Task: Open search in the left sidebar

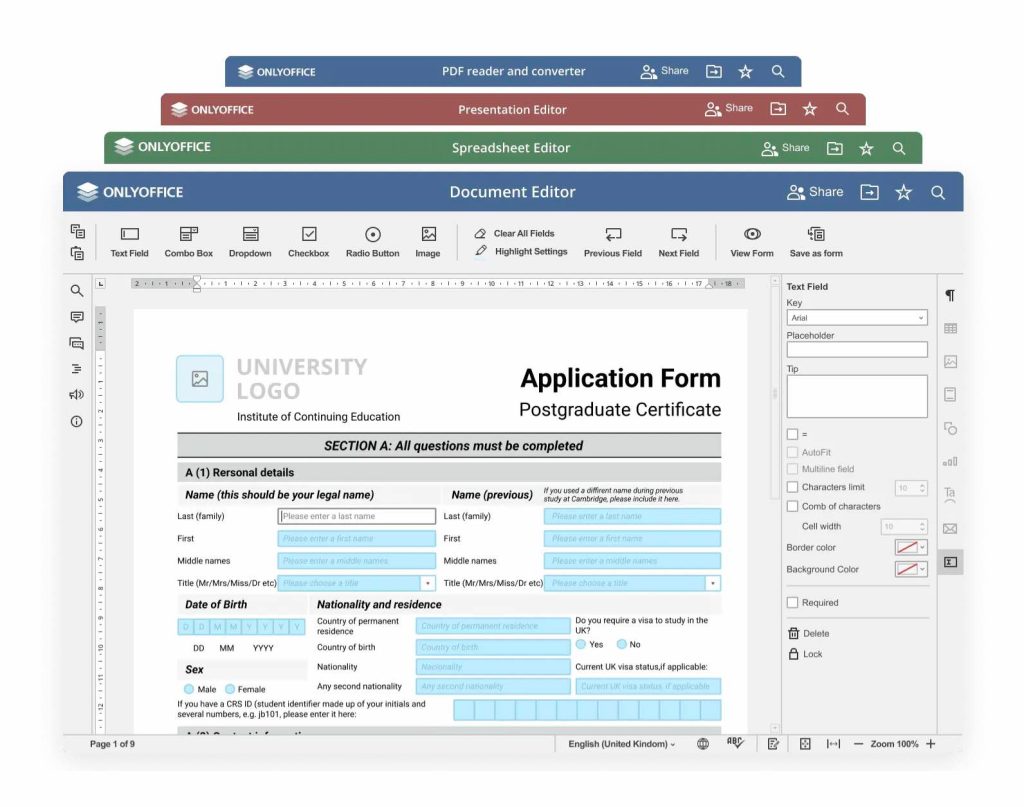Action: (77, 291)
